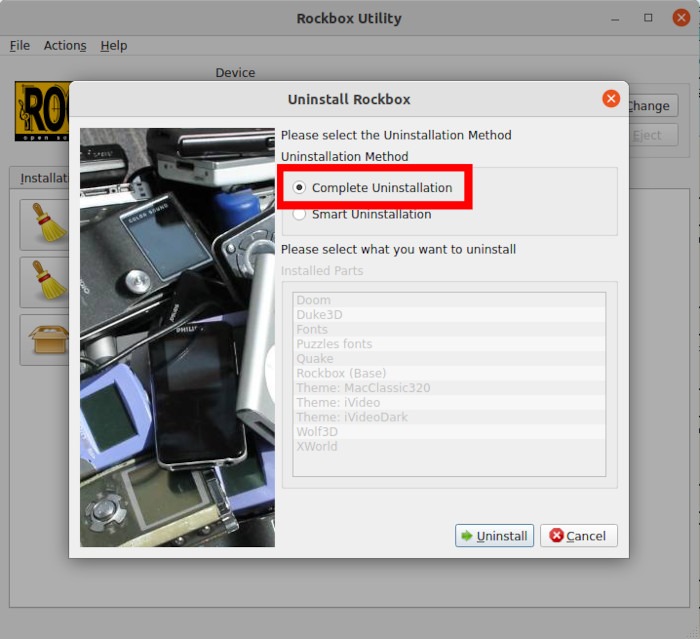Image resolution: width=700 pixels, height=639 pixels.
Task: Select XWorld in Installed Parts list
Action: [449, 446]
